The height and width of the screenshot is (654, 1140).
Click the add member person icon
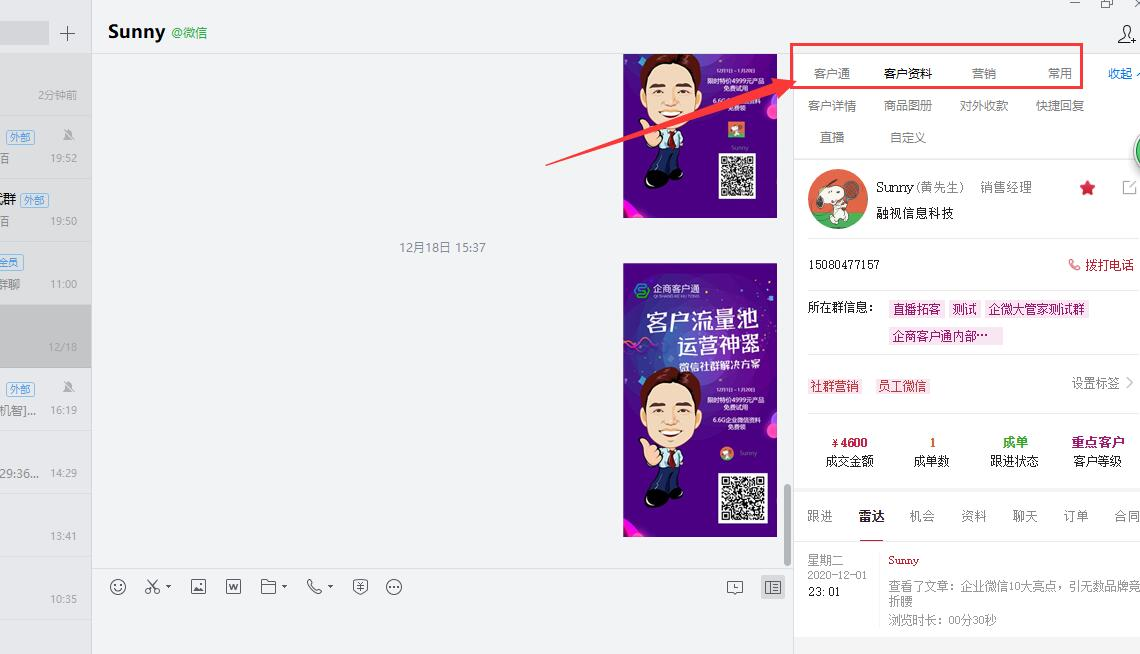coord(1126,33)
